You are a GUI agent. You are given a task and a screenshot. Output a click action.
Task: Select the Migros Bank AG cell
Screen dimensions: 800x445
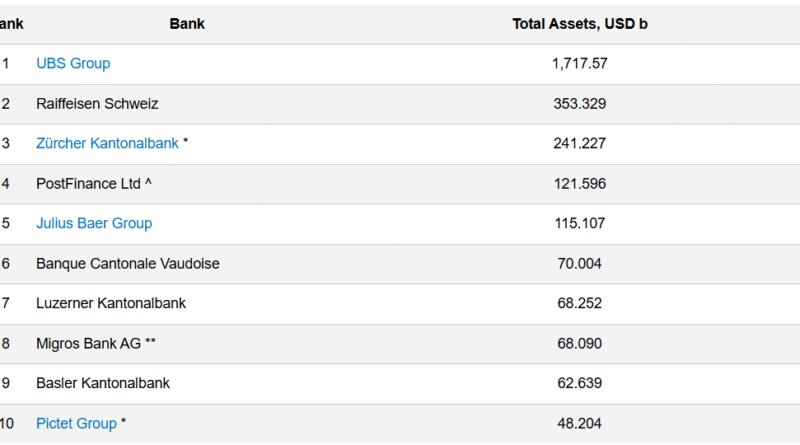click(88, 343)
